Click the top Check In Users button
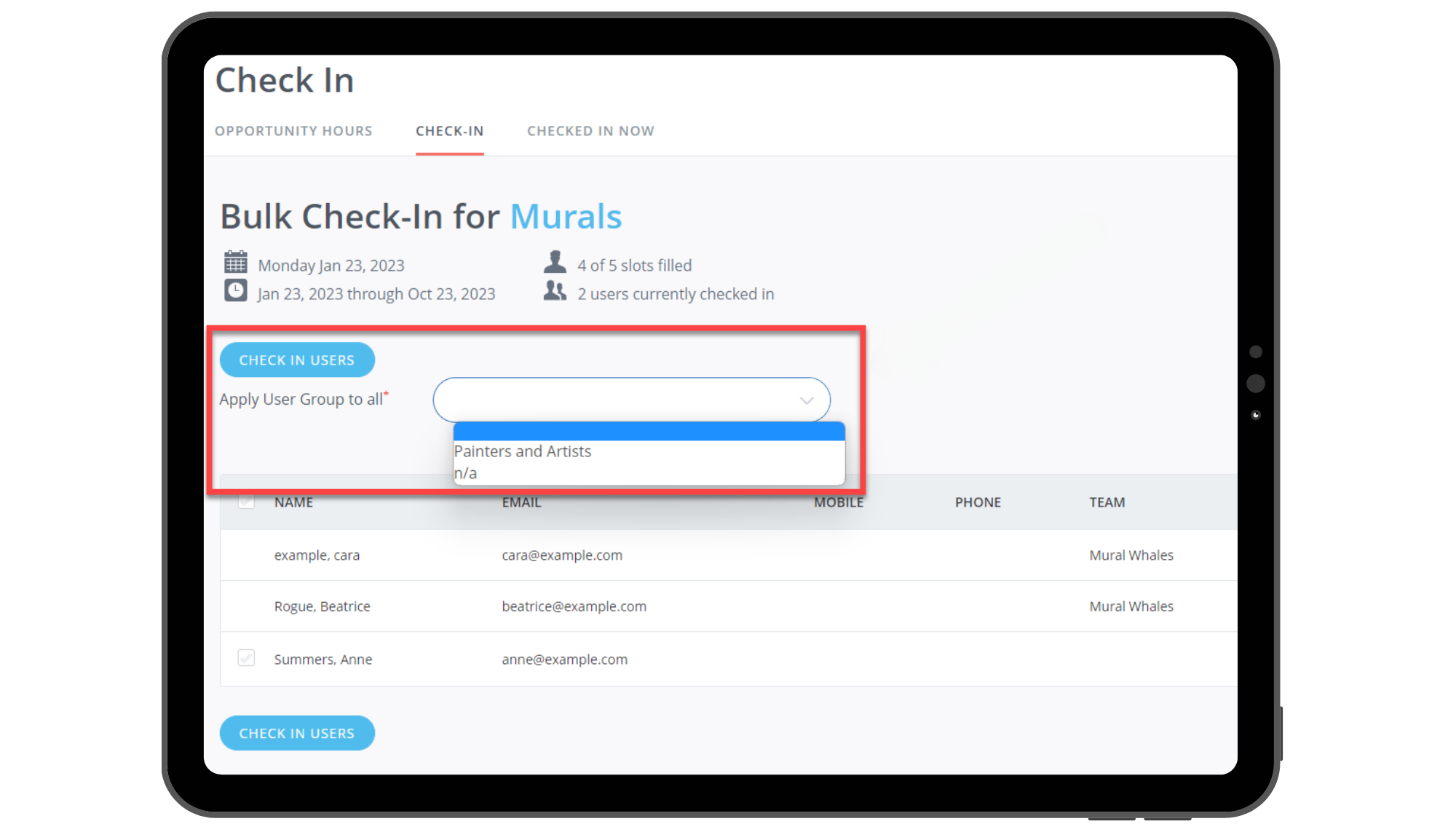This screenshot has height=840, width=1456. [x=297, y=360]
